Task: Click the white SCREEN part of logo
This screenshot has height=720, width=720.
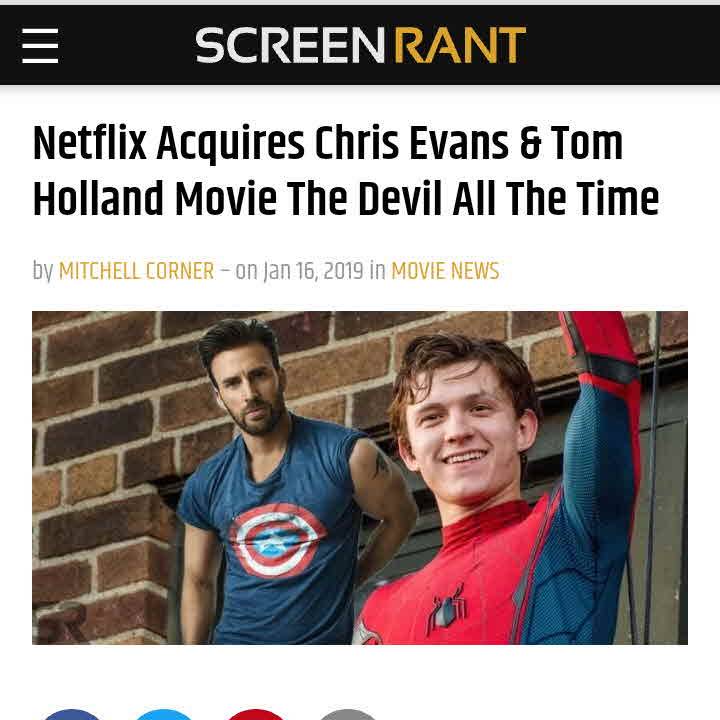Action: (290, 45)
